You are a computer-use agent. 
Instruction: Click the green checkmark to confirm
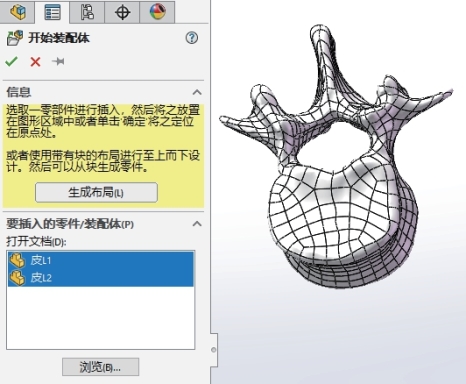point(11,62)
